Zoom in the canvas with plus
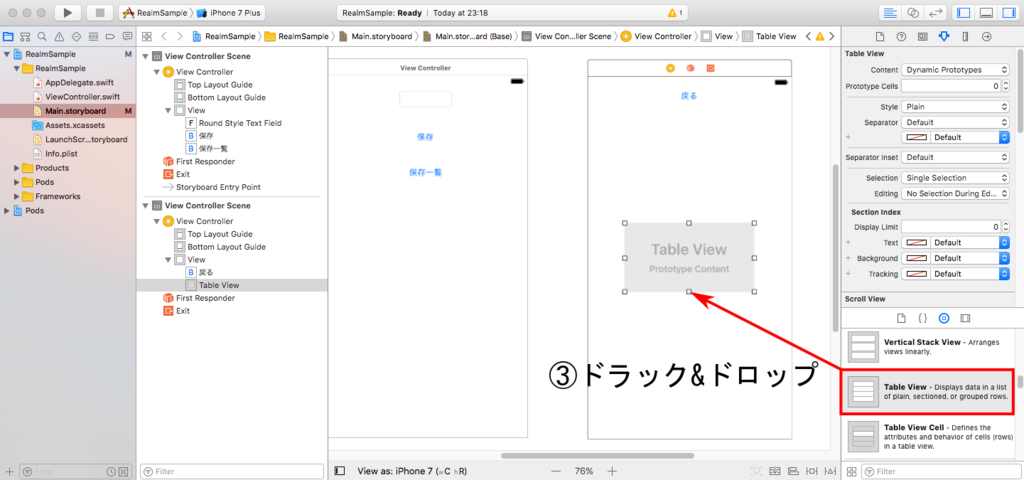Image resolution: width=1024 pixels, height=480 pixels. coord(612,471)
